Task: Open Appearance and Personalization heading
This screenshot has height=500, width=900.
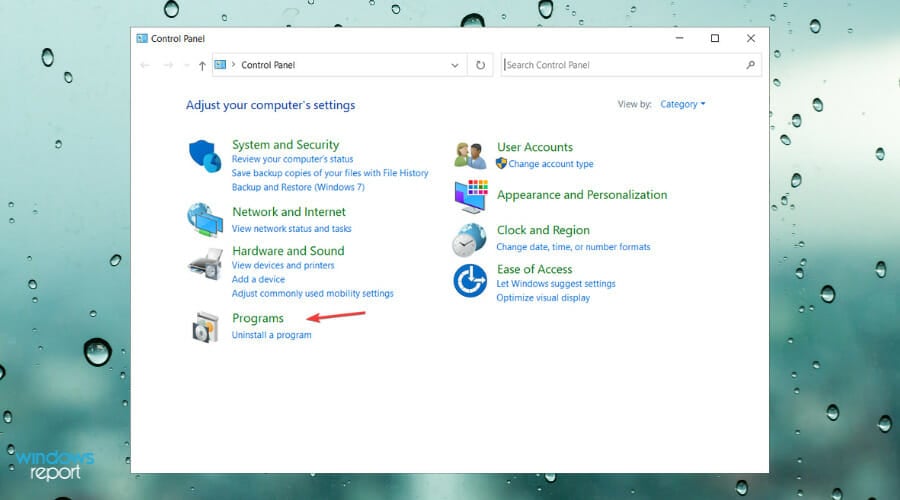Action: pyautogui.click(x=582, y=195)
